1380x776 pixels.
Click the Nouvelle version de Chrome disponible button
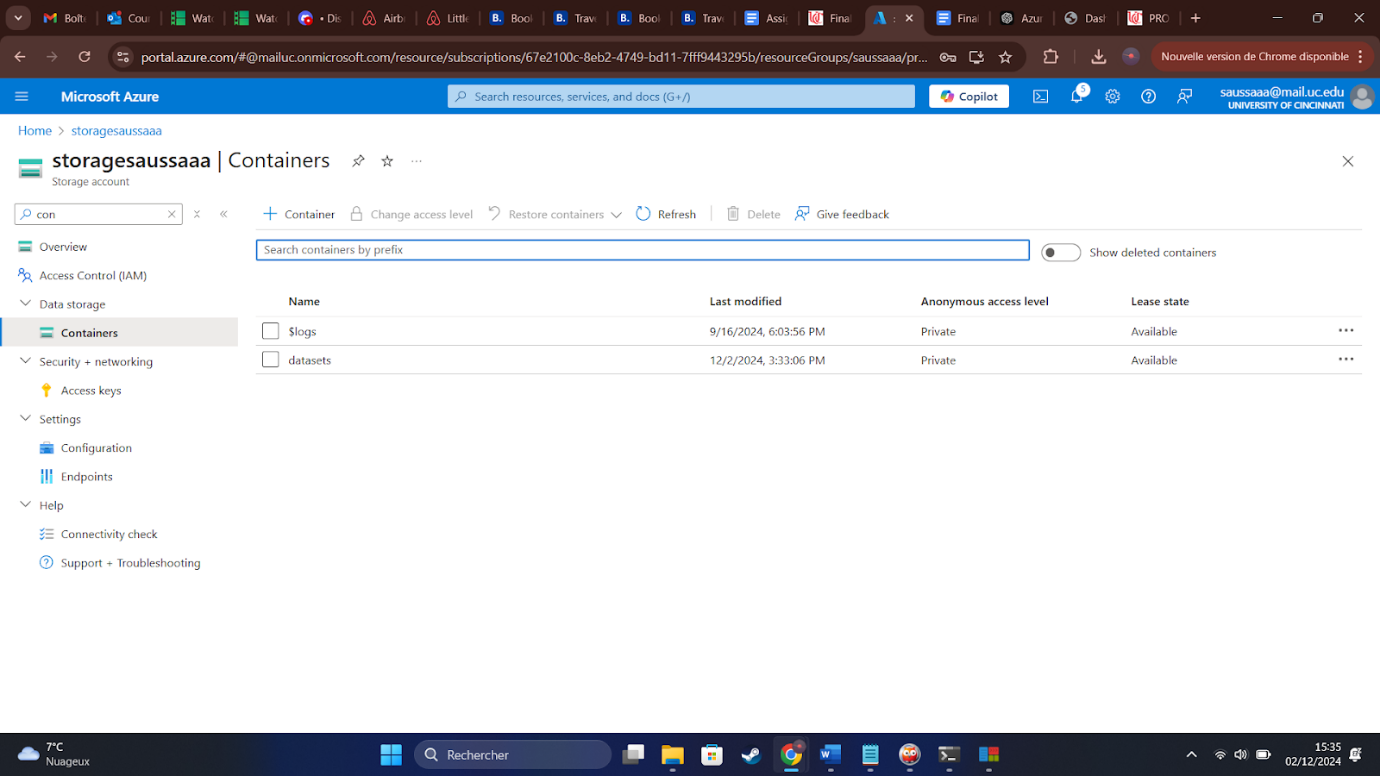tap(1262, 57)
